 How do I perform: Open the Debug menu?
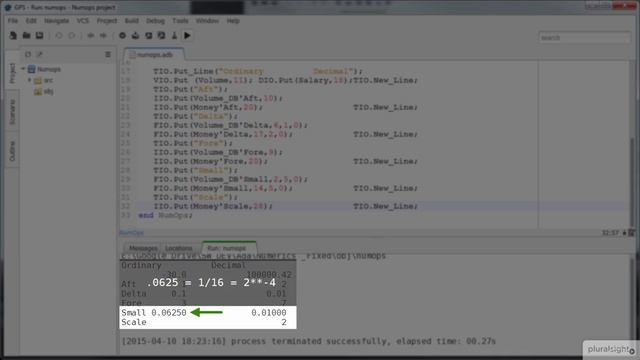coord(155,21)
